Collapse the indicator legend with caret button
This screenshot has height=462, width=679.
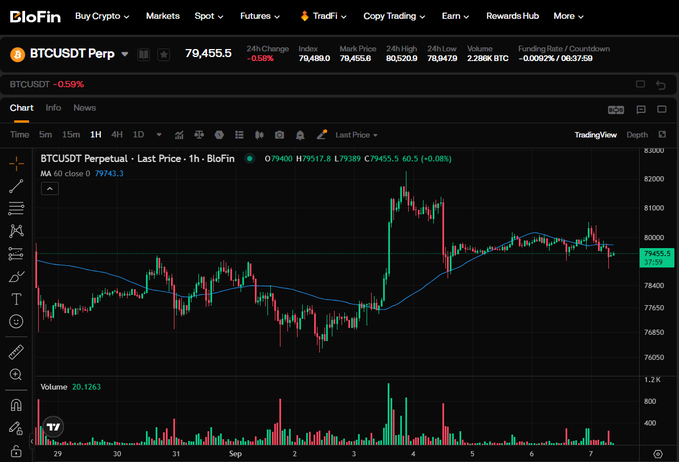coord(50,189)
